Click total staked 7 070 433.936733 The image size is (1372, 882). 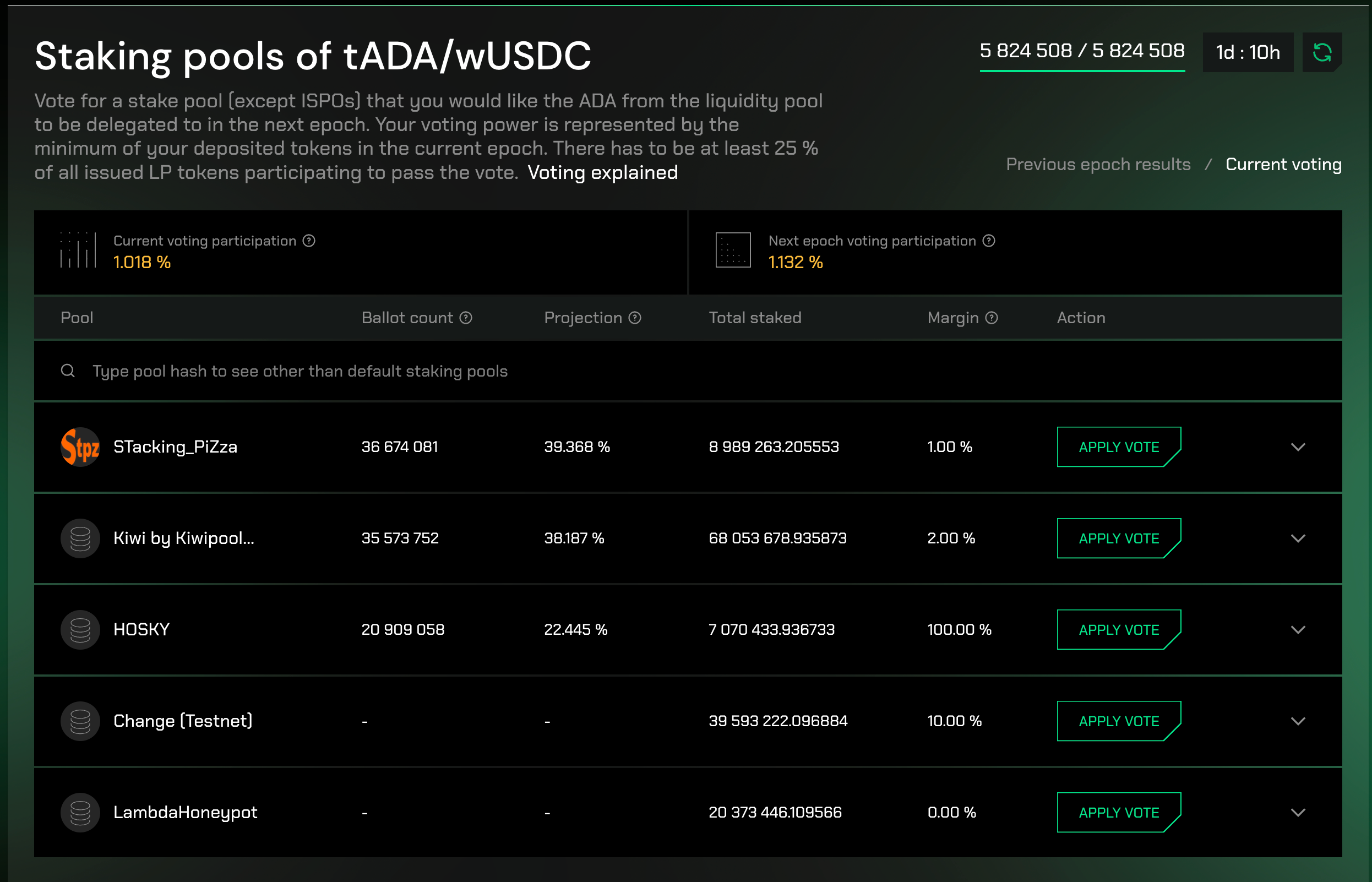coord(771,629)
